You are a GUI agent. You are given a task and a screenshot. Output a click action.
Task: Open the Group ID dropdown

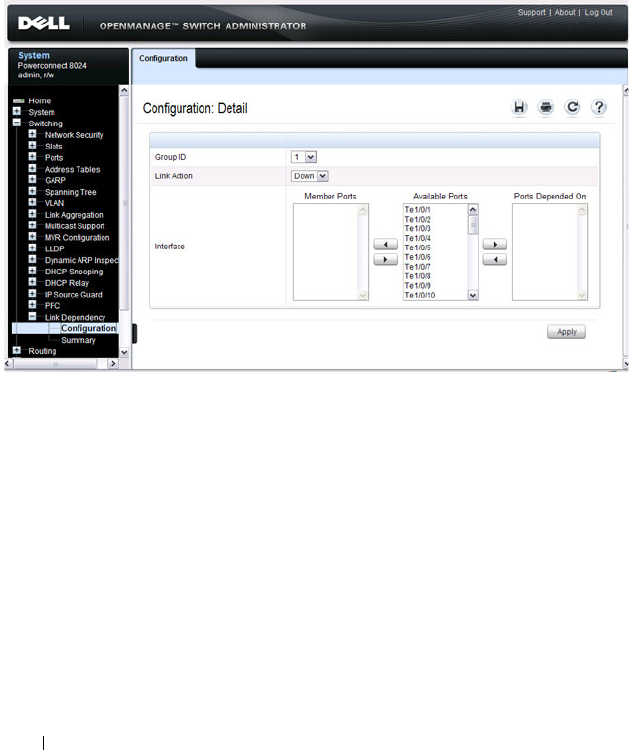(x=304, y=157)
